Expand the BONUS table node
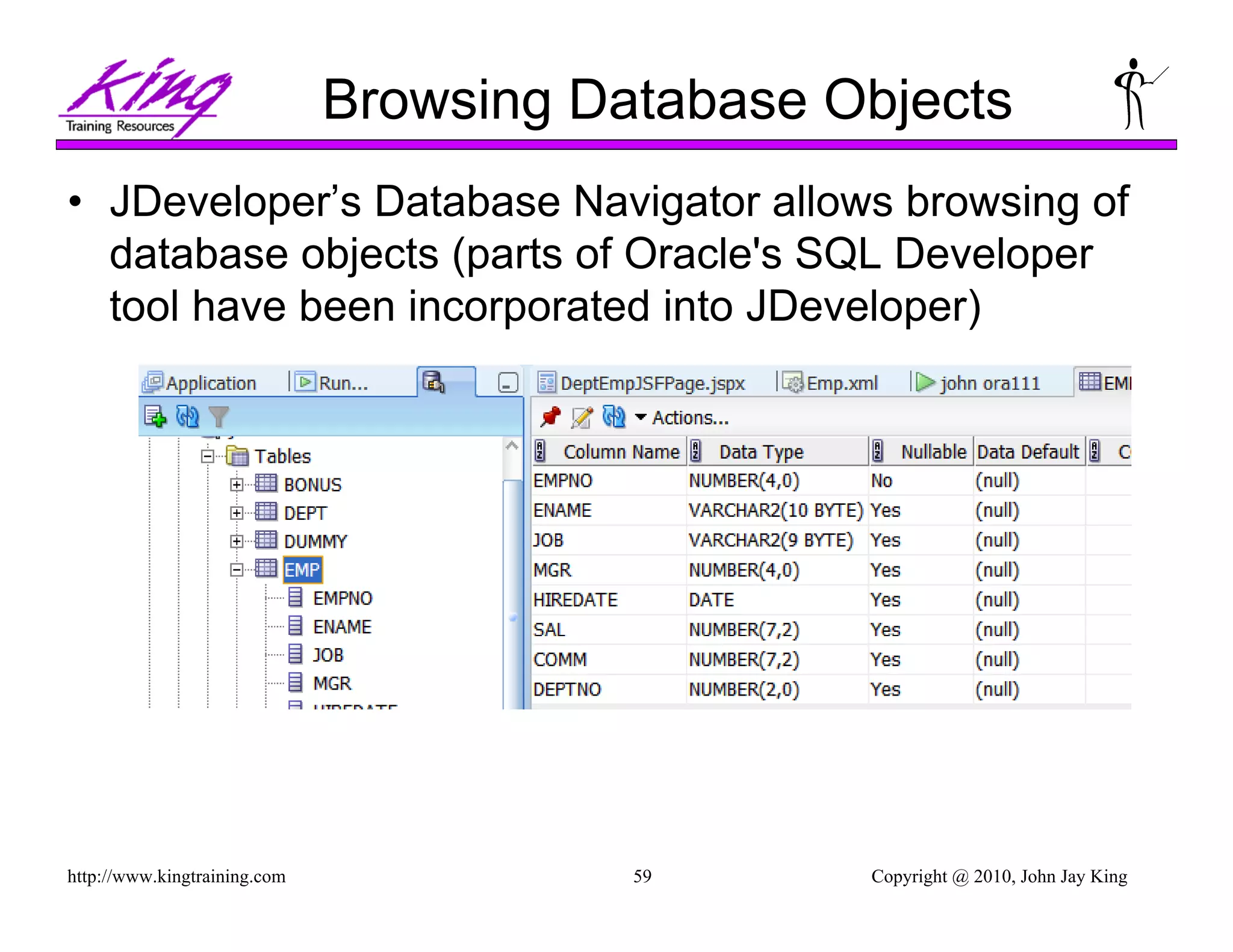The image size is (1233, 952). pos(237,484)
